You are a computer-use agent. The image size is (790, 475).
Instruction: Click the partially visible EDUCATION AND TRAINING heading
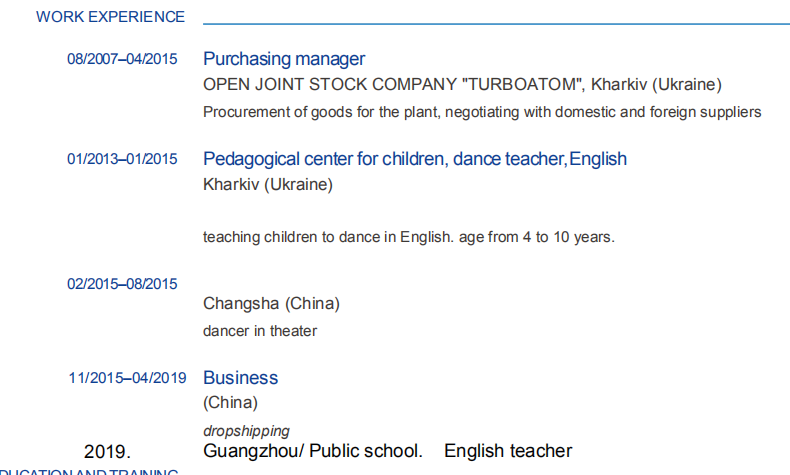[90, 471]
